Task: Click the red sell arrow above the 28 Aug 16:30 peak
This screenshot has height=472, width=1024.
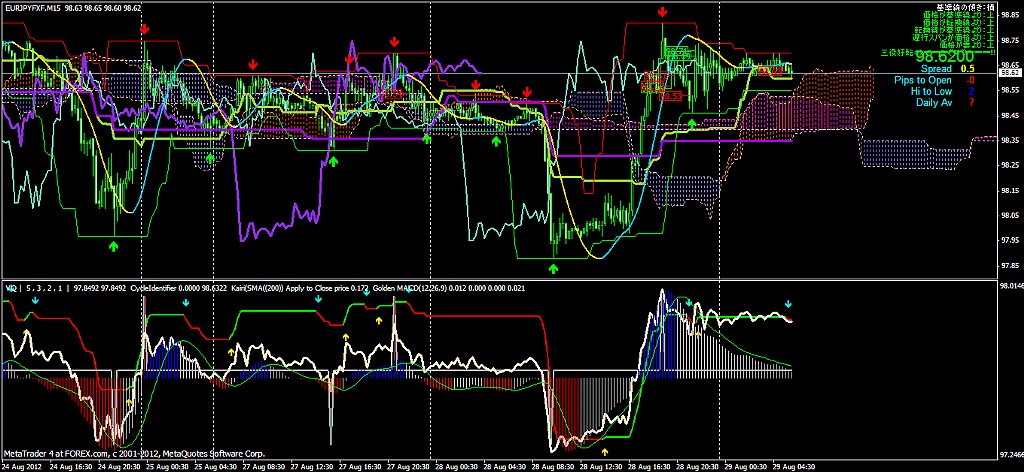Action: click(663, 12)
